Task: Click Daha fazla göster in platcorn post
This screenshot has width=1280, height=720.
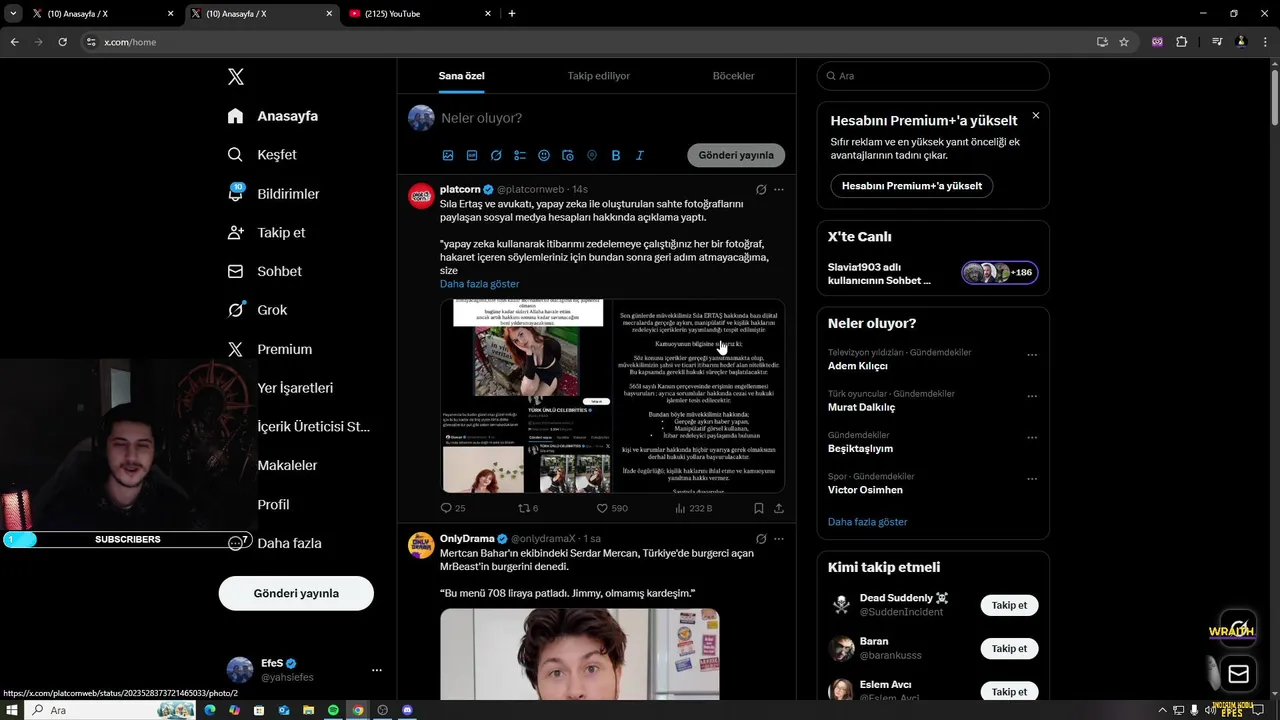Action: [479, 284]
